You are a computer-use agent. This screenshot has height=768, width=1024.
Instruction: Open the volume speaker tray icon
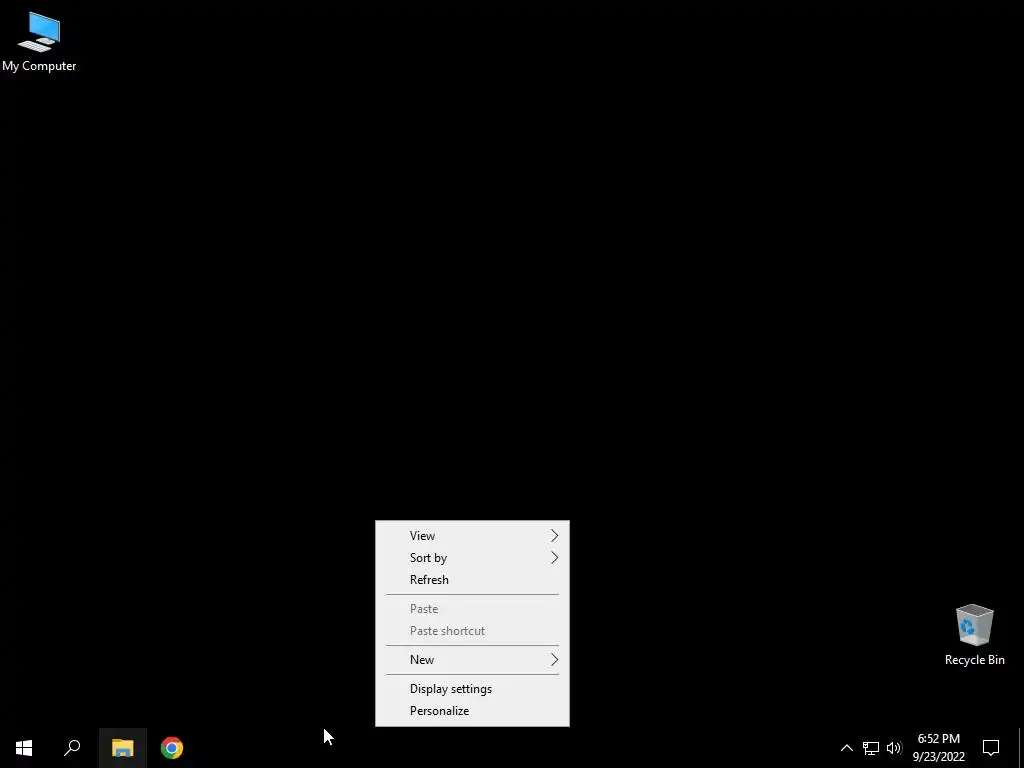[x=894, y=748]
